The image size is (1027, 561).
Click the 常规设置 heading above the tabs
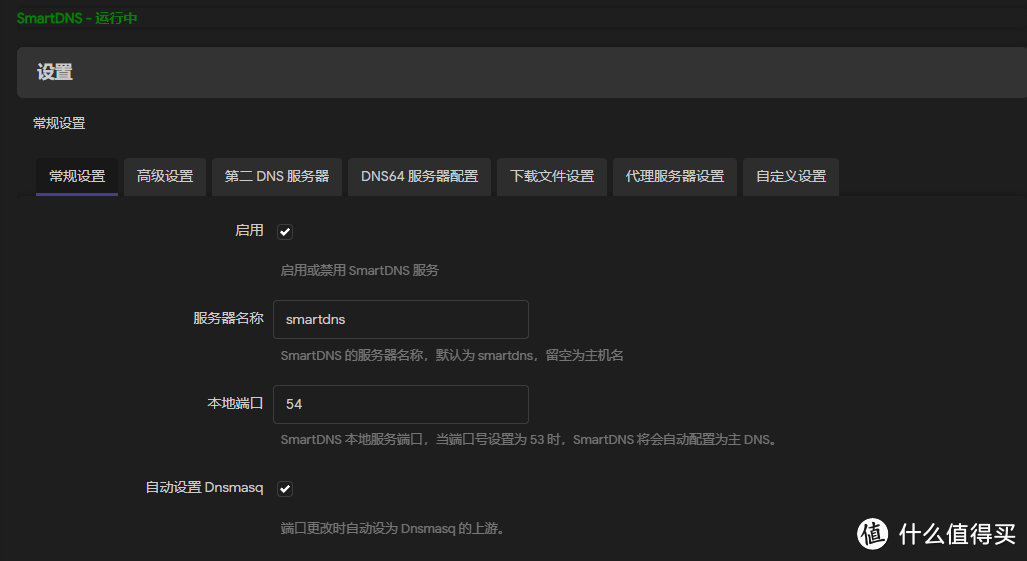pyautogui.click(x=59, y=123)
